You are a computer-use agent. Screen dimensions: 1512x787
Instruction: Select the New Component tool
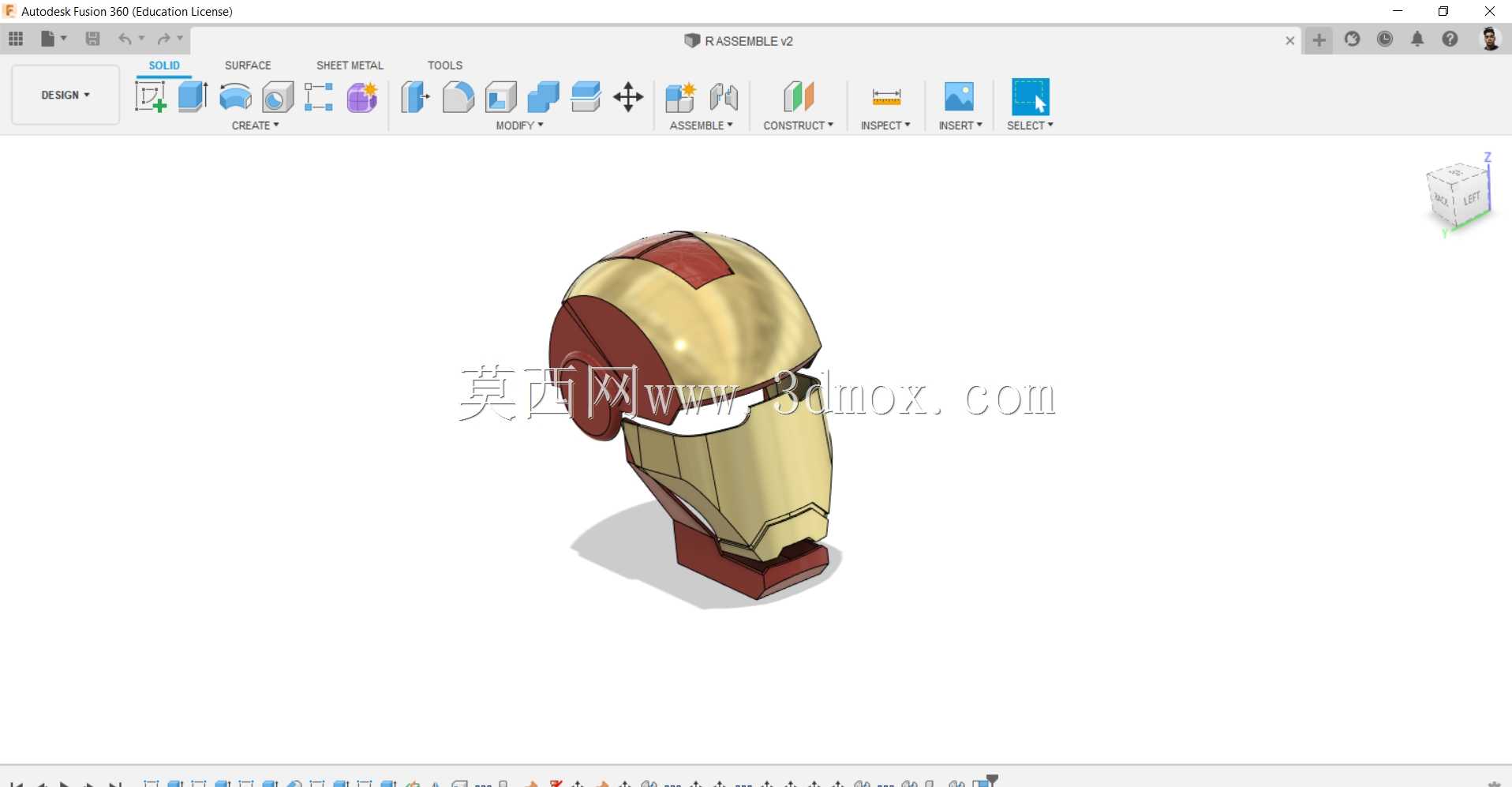(x=680, y=97)
